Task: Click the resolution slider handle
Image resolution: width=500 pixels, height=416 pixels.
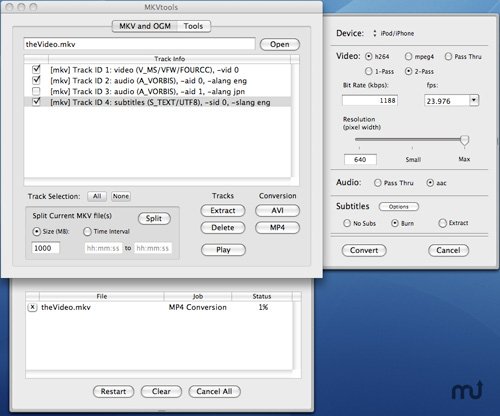Action: coord(464,140)
